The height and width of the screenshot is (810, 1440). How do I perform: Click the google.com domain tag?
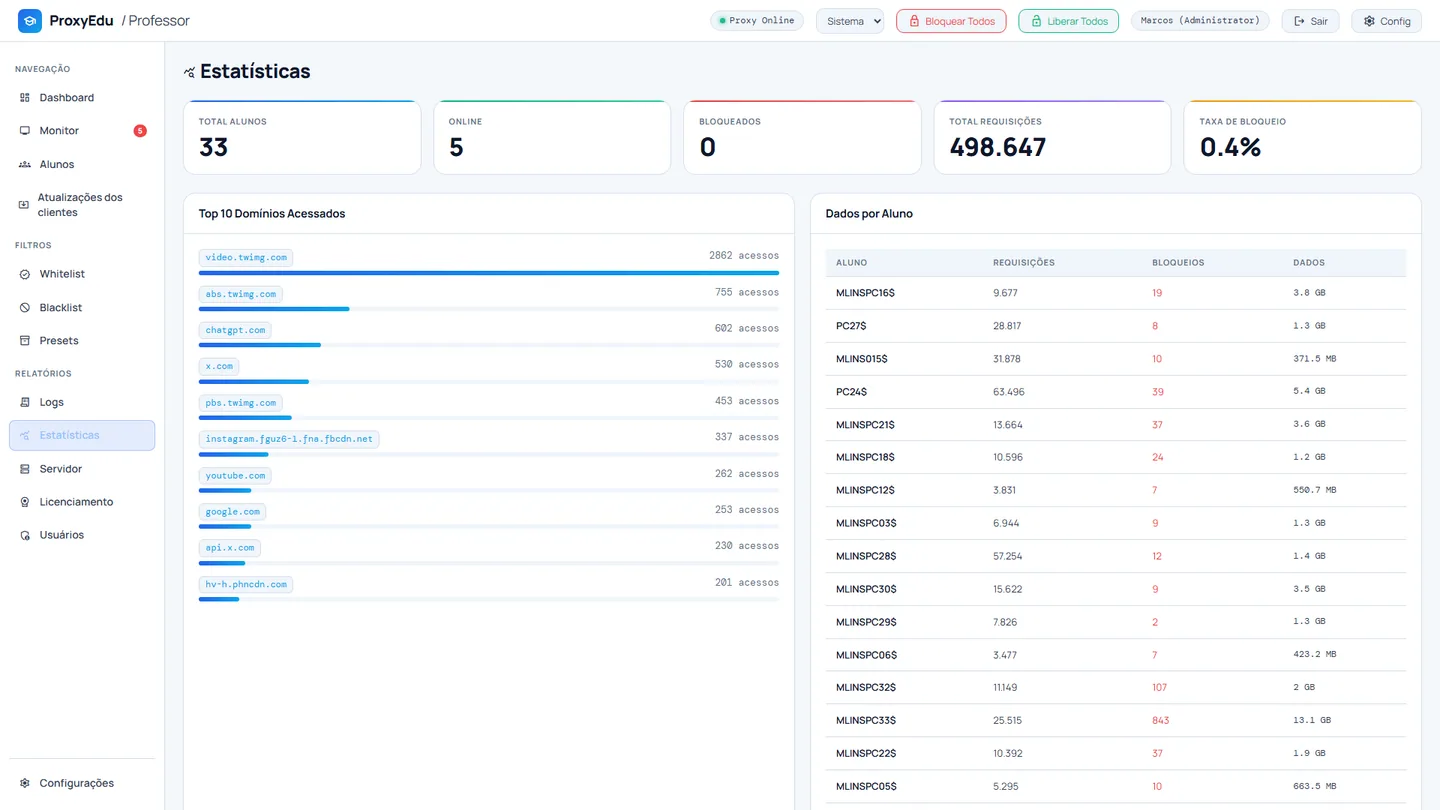(232, 512)
